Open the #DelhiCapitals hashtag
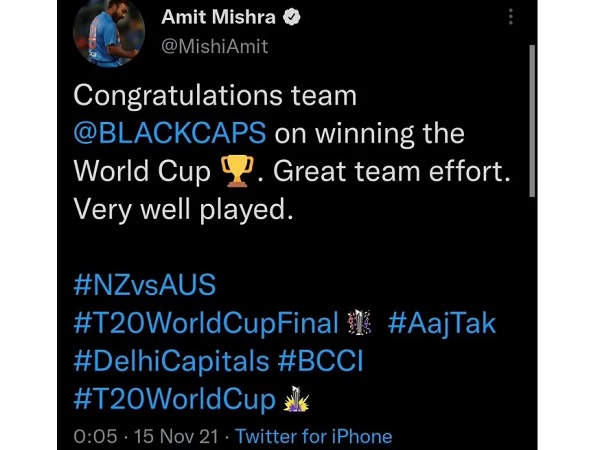 point(171,361)
